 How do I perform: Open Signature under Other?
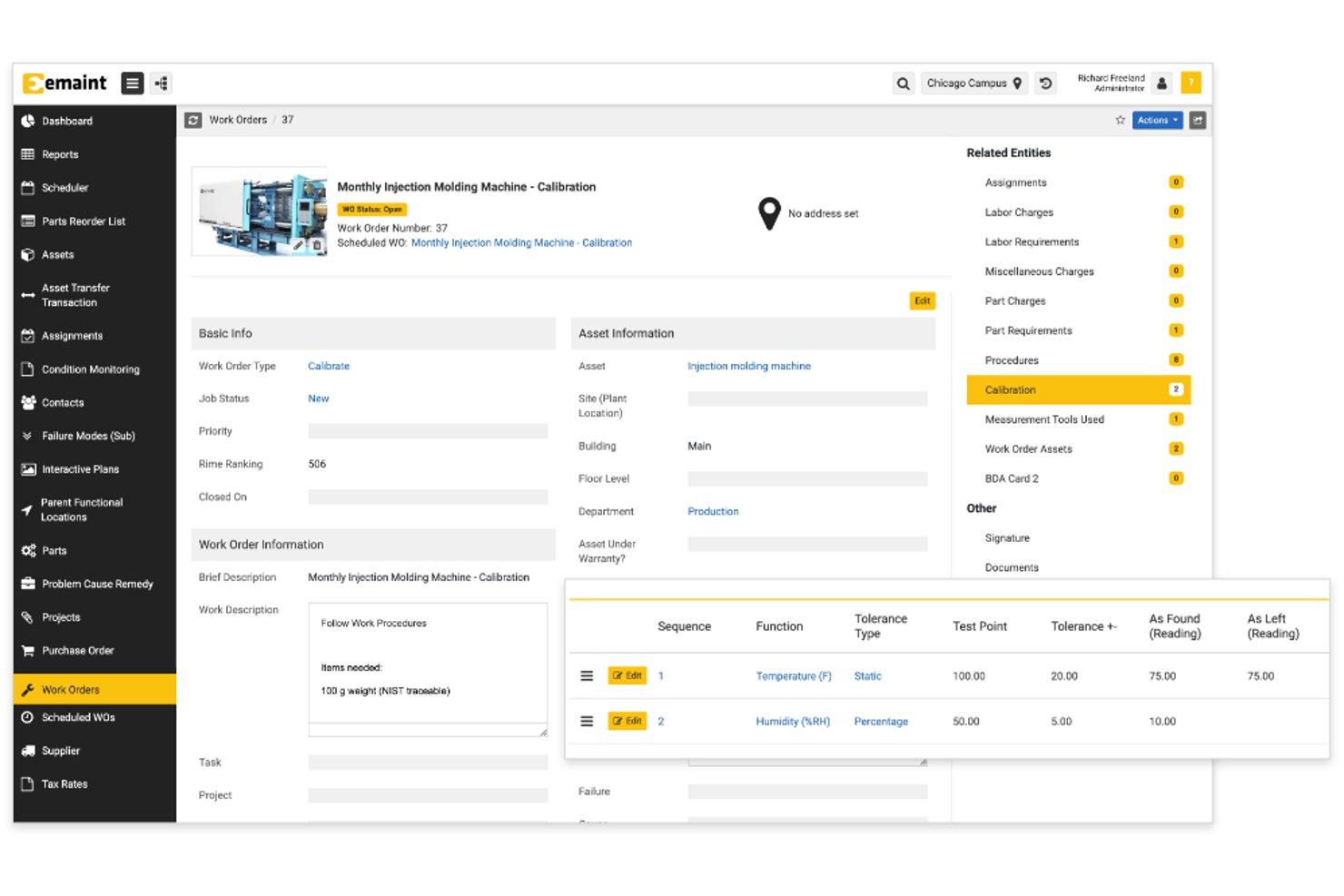coord(1007,538)
